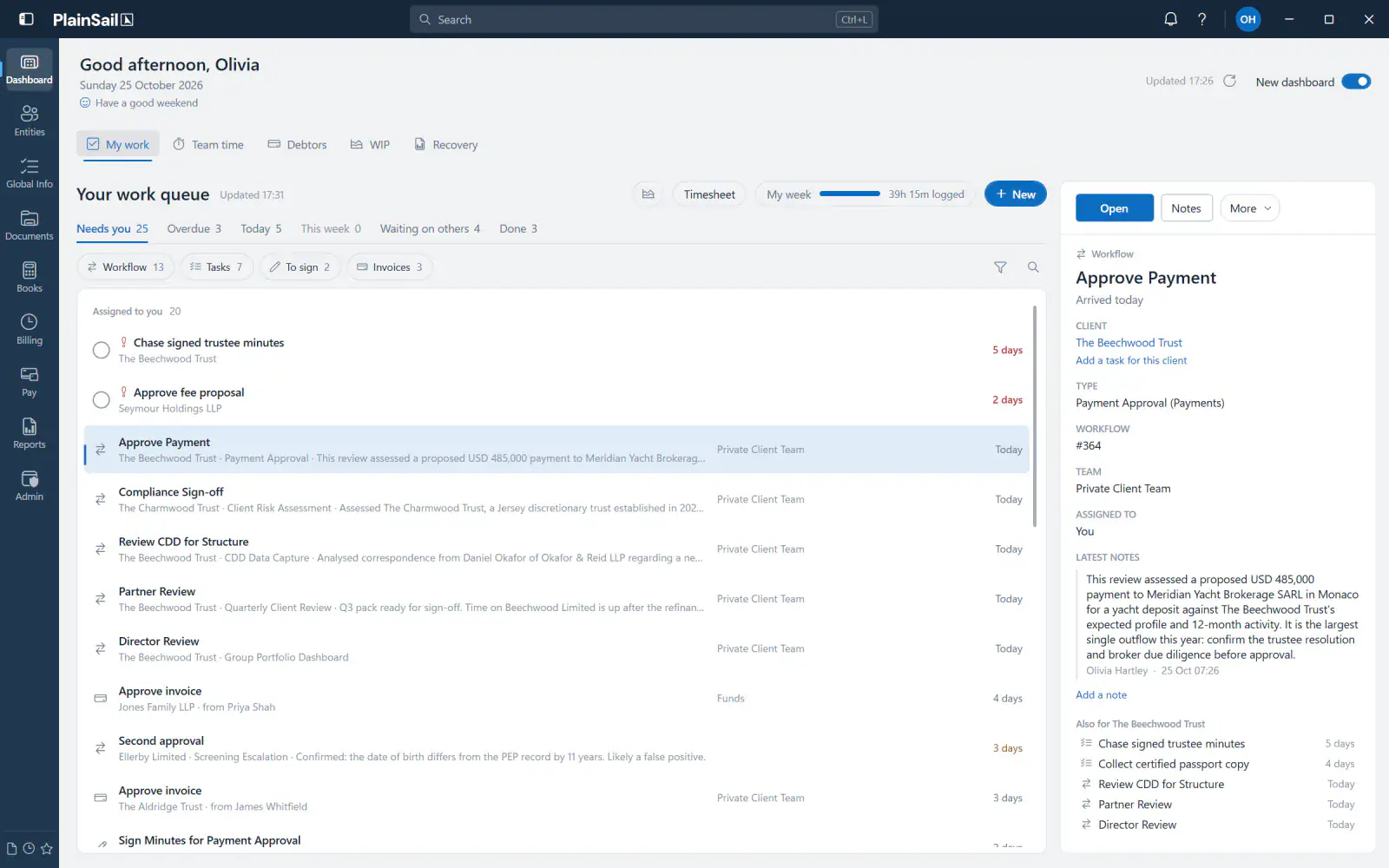Open the Entities sidebar section
This screenshot has width=1389, height=868.
tap(30, 121)
